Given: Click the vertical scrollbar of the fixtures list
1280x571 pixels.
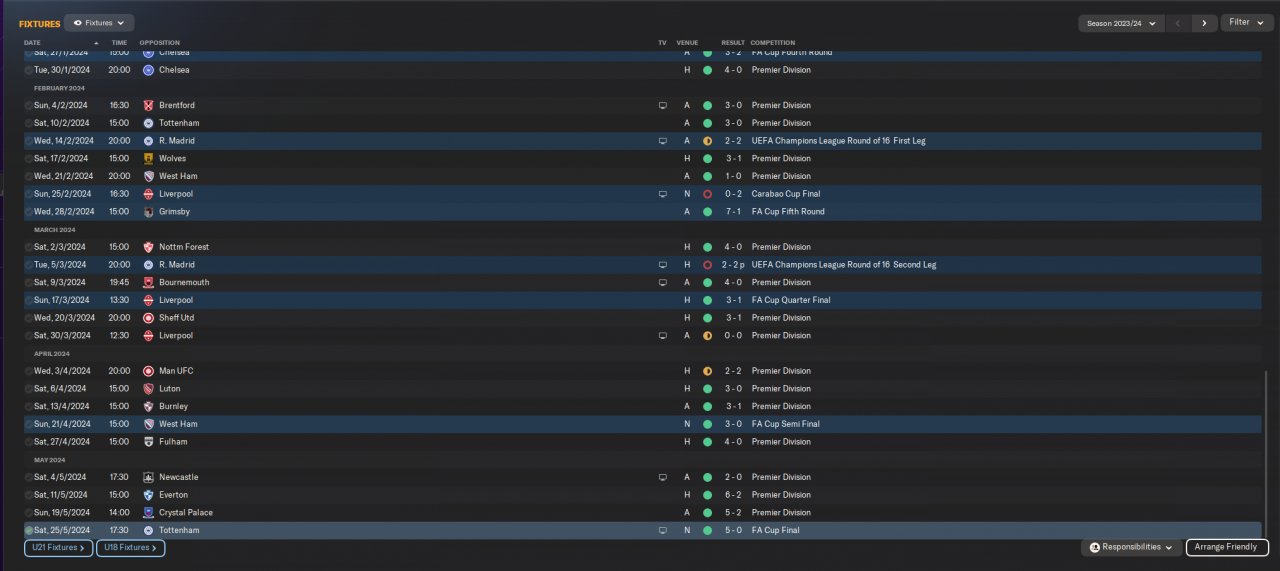Looking at the screenshot, I should (1266, 450).
